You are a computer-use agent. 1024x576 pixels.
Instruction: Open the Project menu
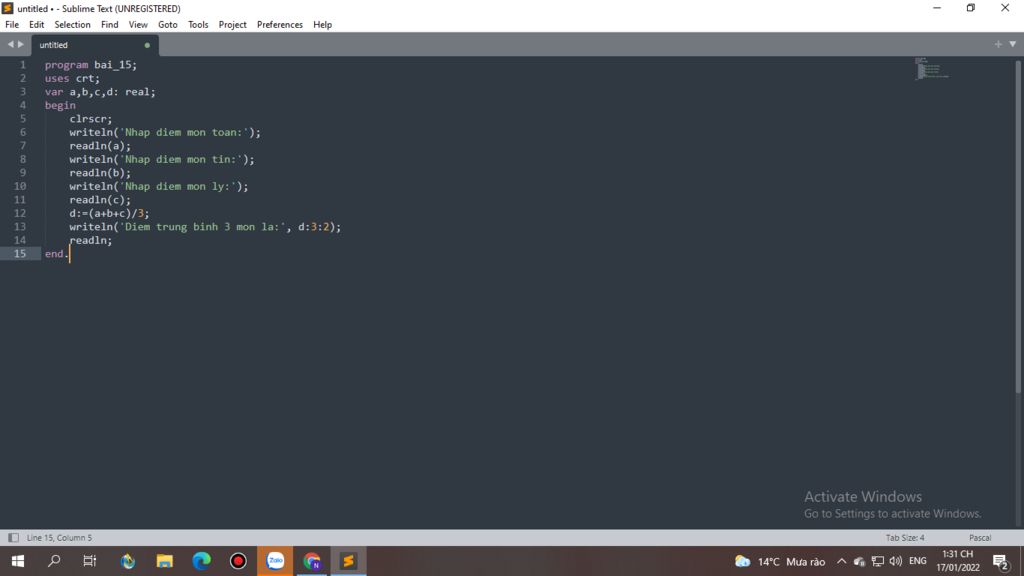point(232,25)
